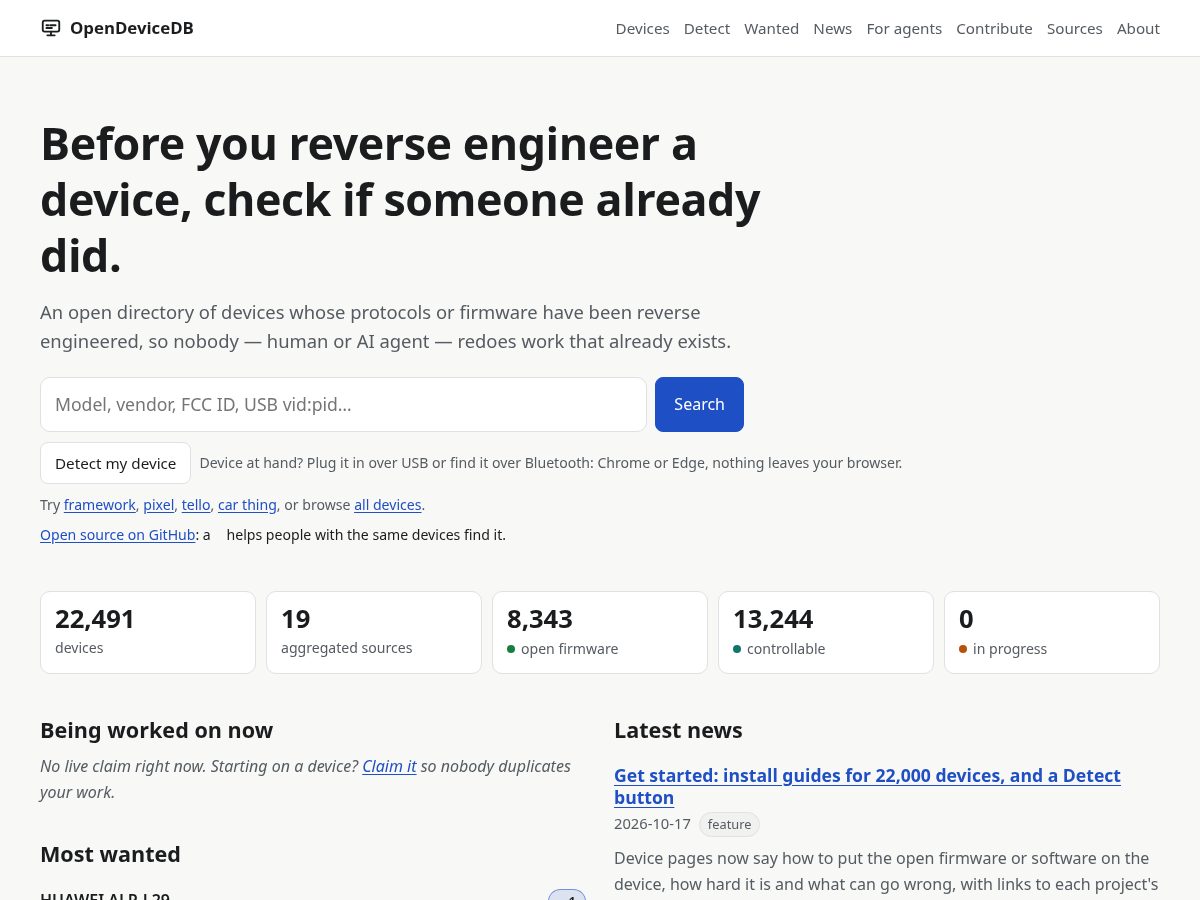Screen dimensions: 1200x900
Task: Browse the all devices link
Action: [x=388, y=505]
